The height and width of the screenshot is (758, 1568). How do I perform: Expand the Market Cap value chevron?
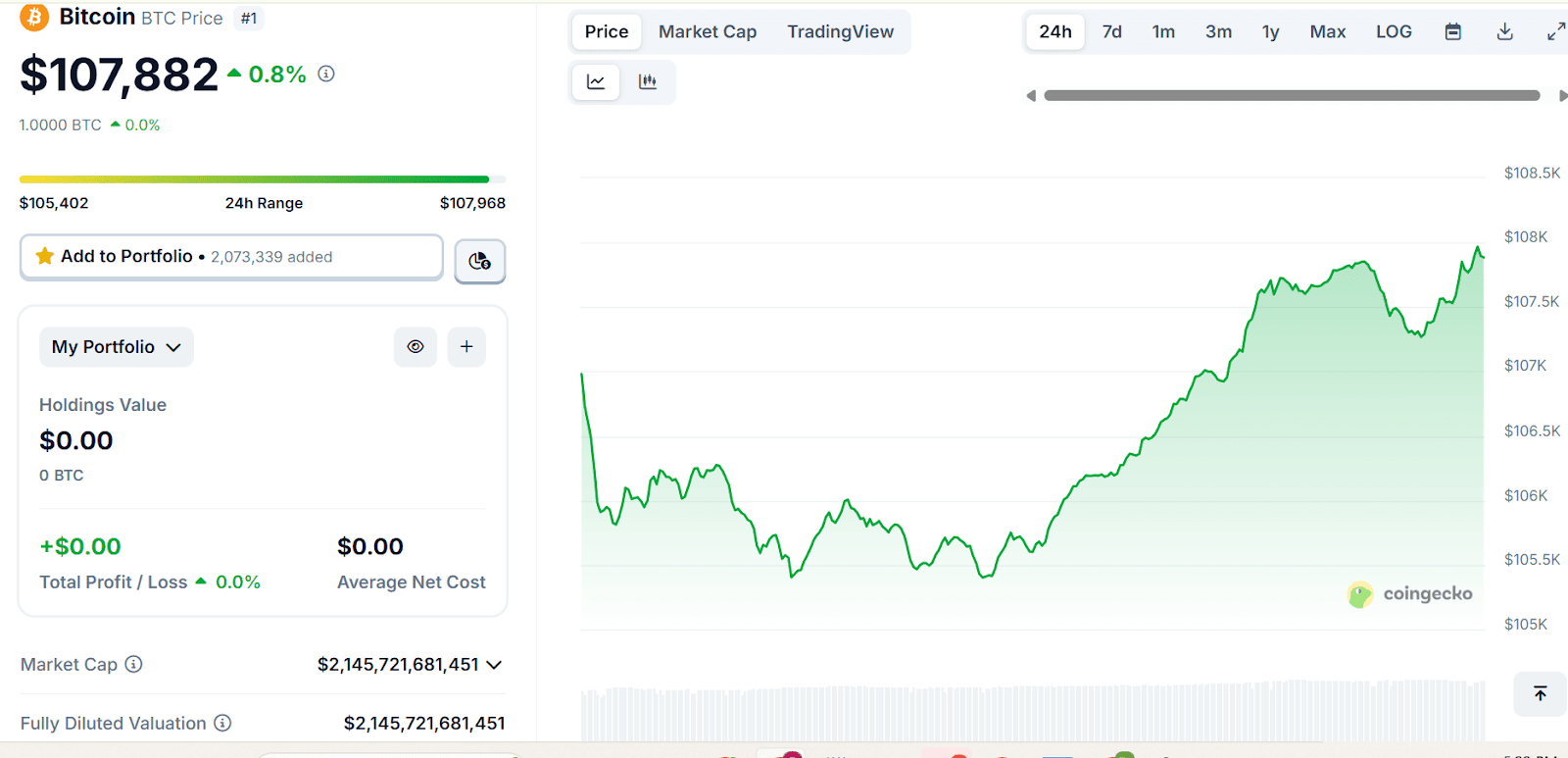coord(494,665)
